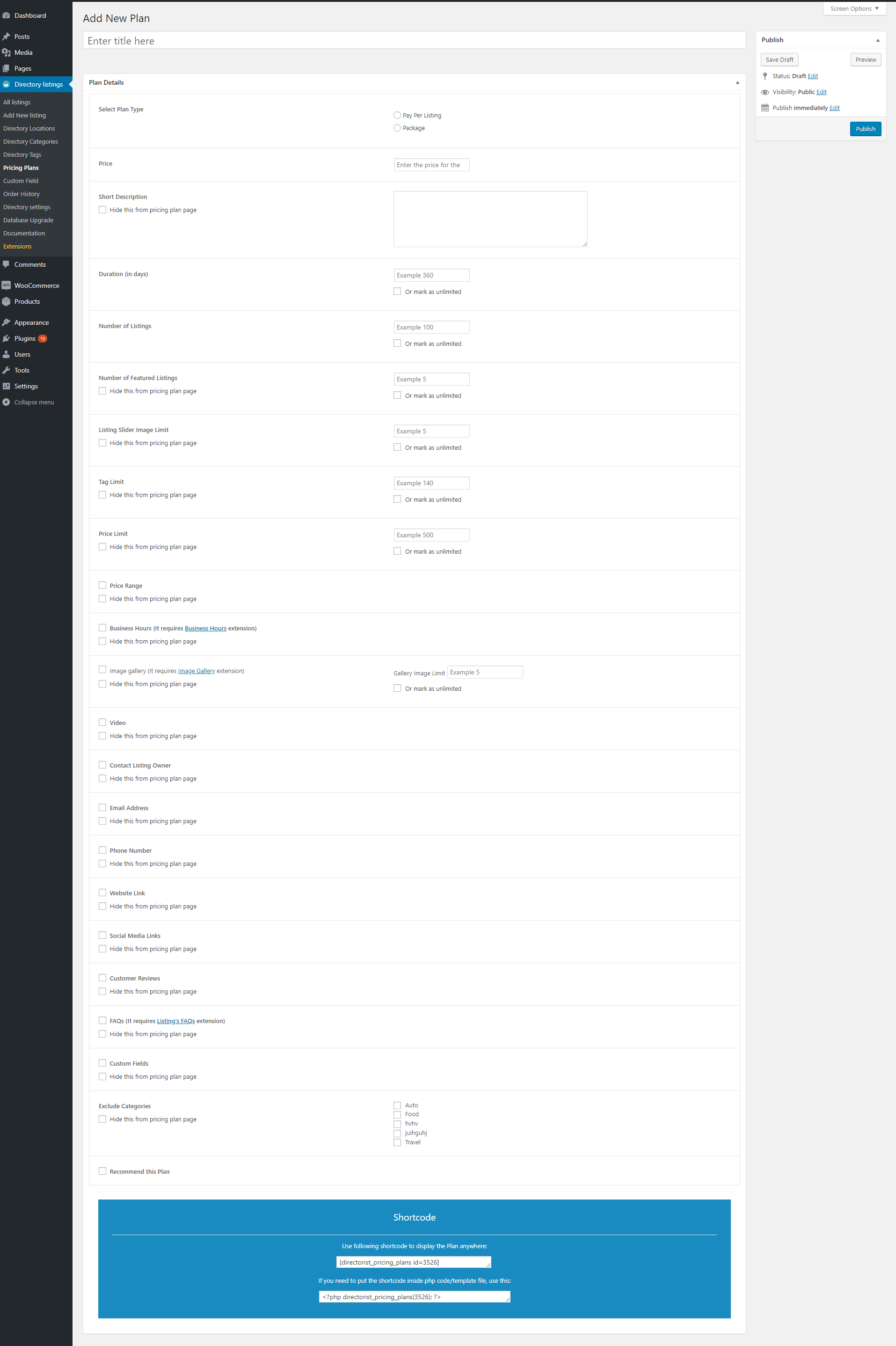Viewport: 896px width, 1346px height.
Task: Click the Gallery Image Limit field
Action: [485, 672]
